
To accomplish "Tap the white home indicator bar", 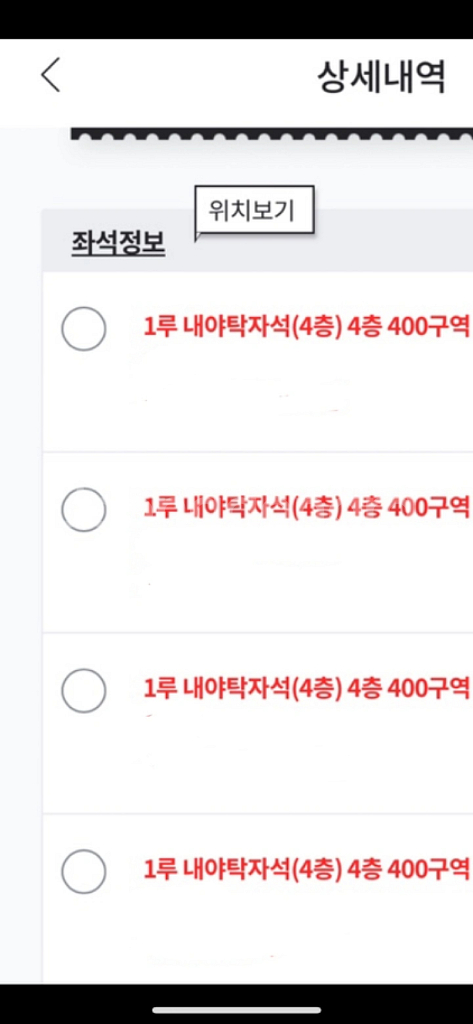I will (x=236, y=1010).
